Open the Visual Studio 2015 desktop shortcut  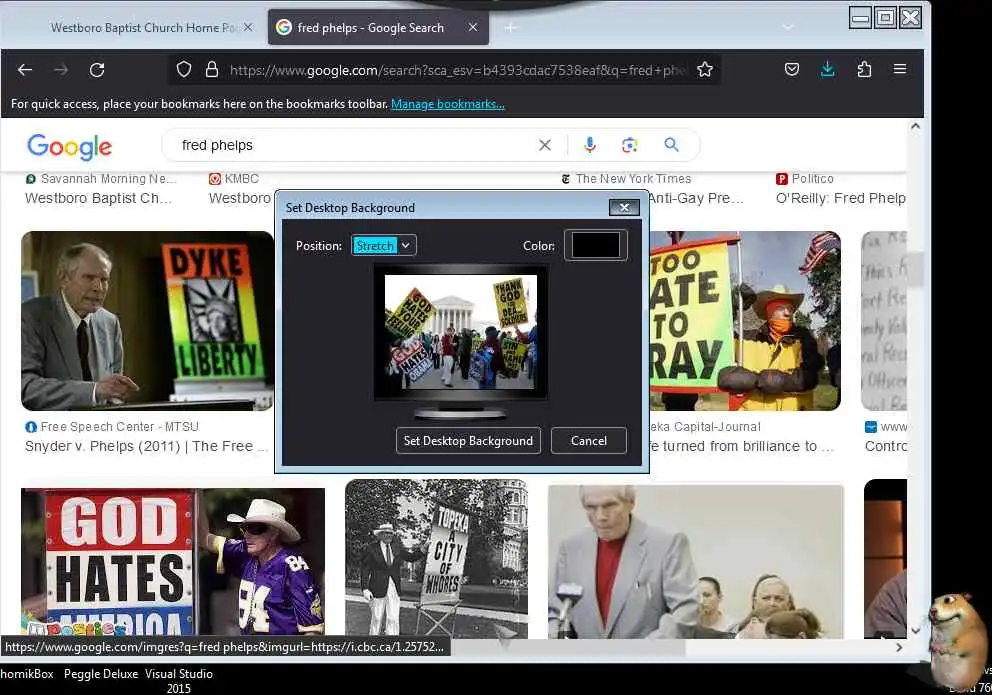[x=178, y=680]
